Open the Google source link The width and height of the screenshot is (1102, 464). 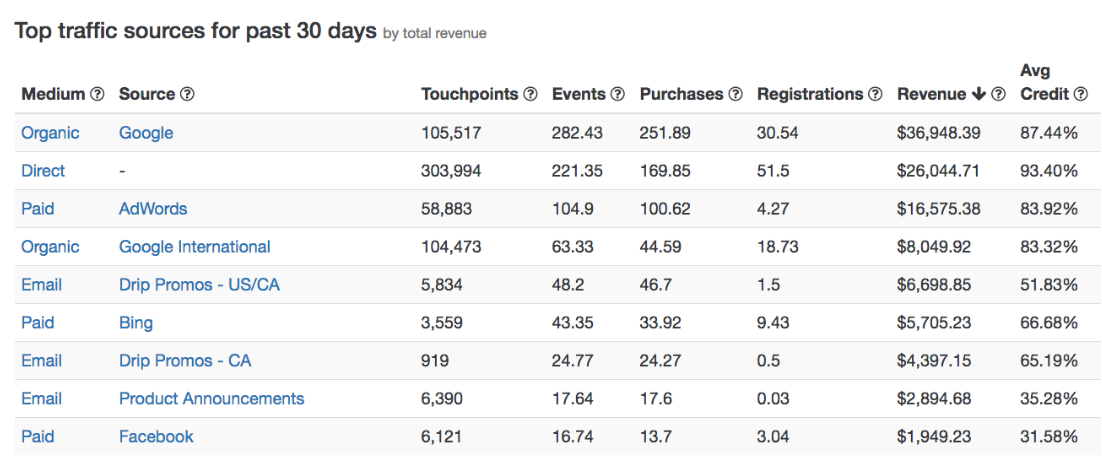point(146,133)
